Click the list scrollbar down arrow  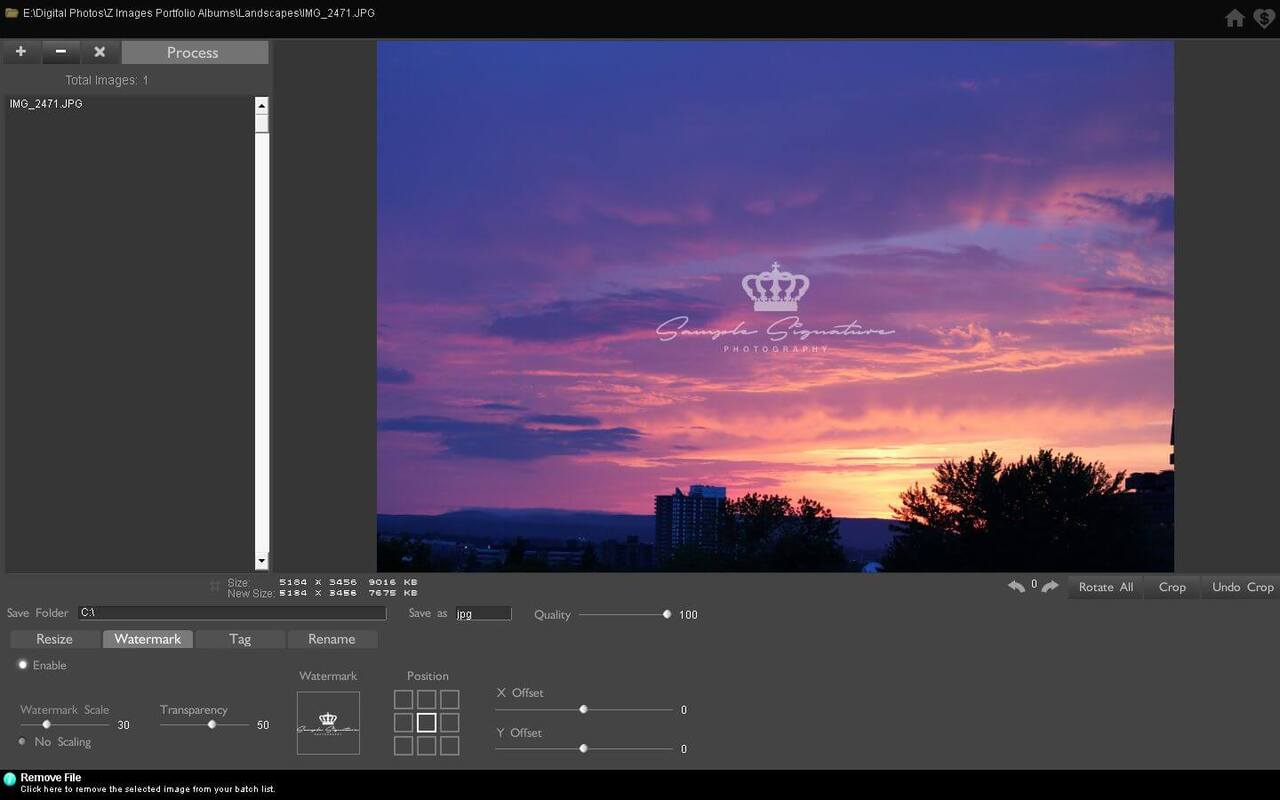click(x=262, y=561)
